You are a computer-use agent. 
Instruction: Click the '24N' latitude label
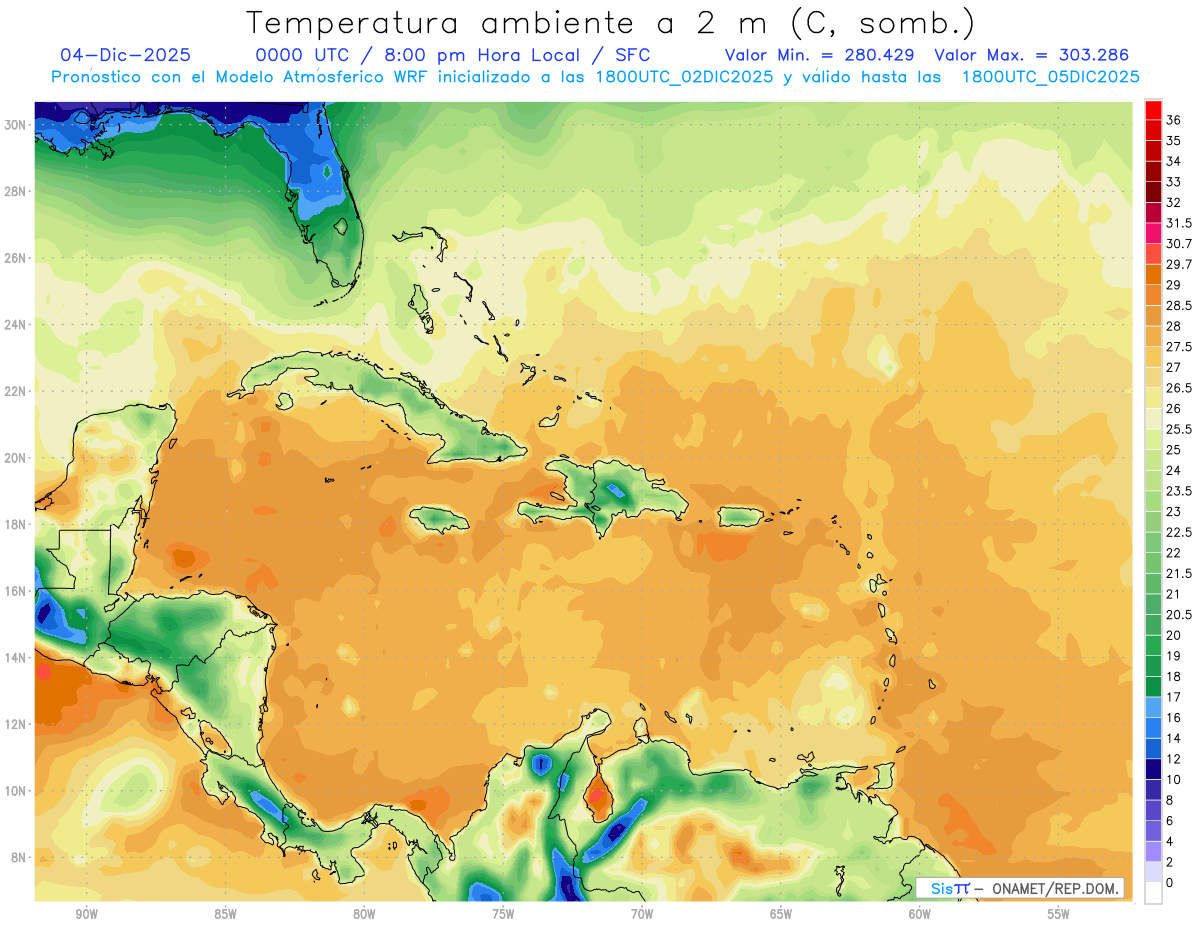pos(15,325)
